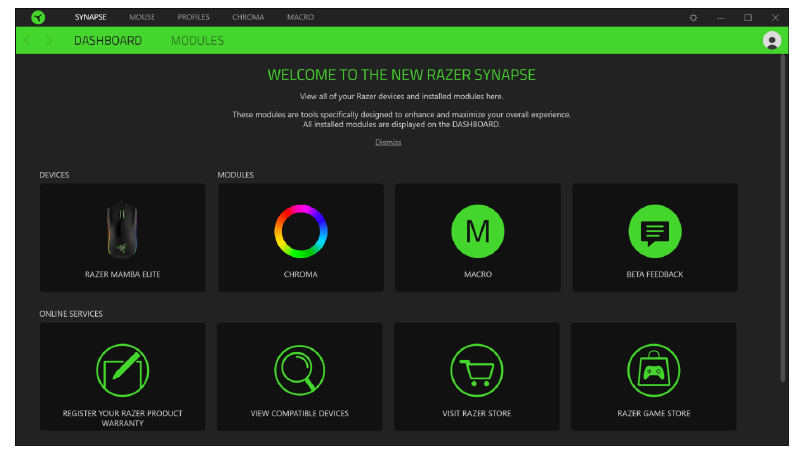Open the Razer Mamba Elite device image
802x456 pixels.
(122, 231)
